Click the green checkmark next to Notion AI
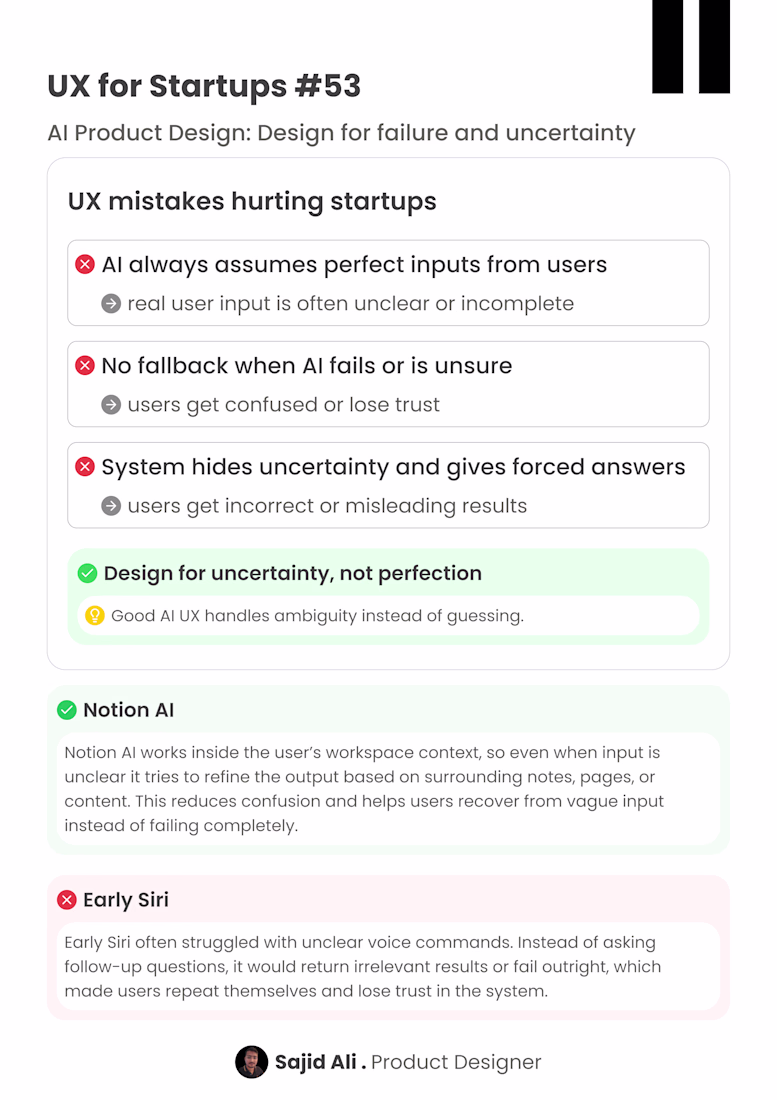Viewport: 777px width, 1100px height. [67, 710]
